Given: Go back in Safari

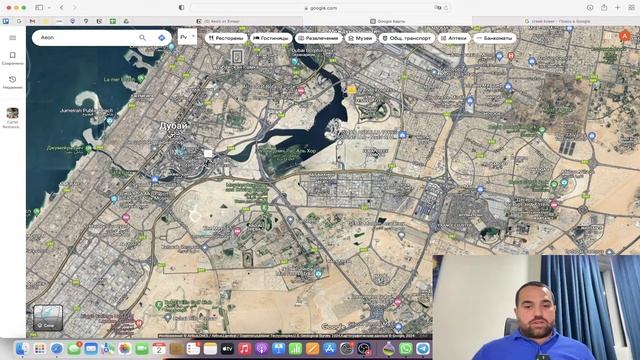Looking at the screenshot, I should [62, 7].
